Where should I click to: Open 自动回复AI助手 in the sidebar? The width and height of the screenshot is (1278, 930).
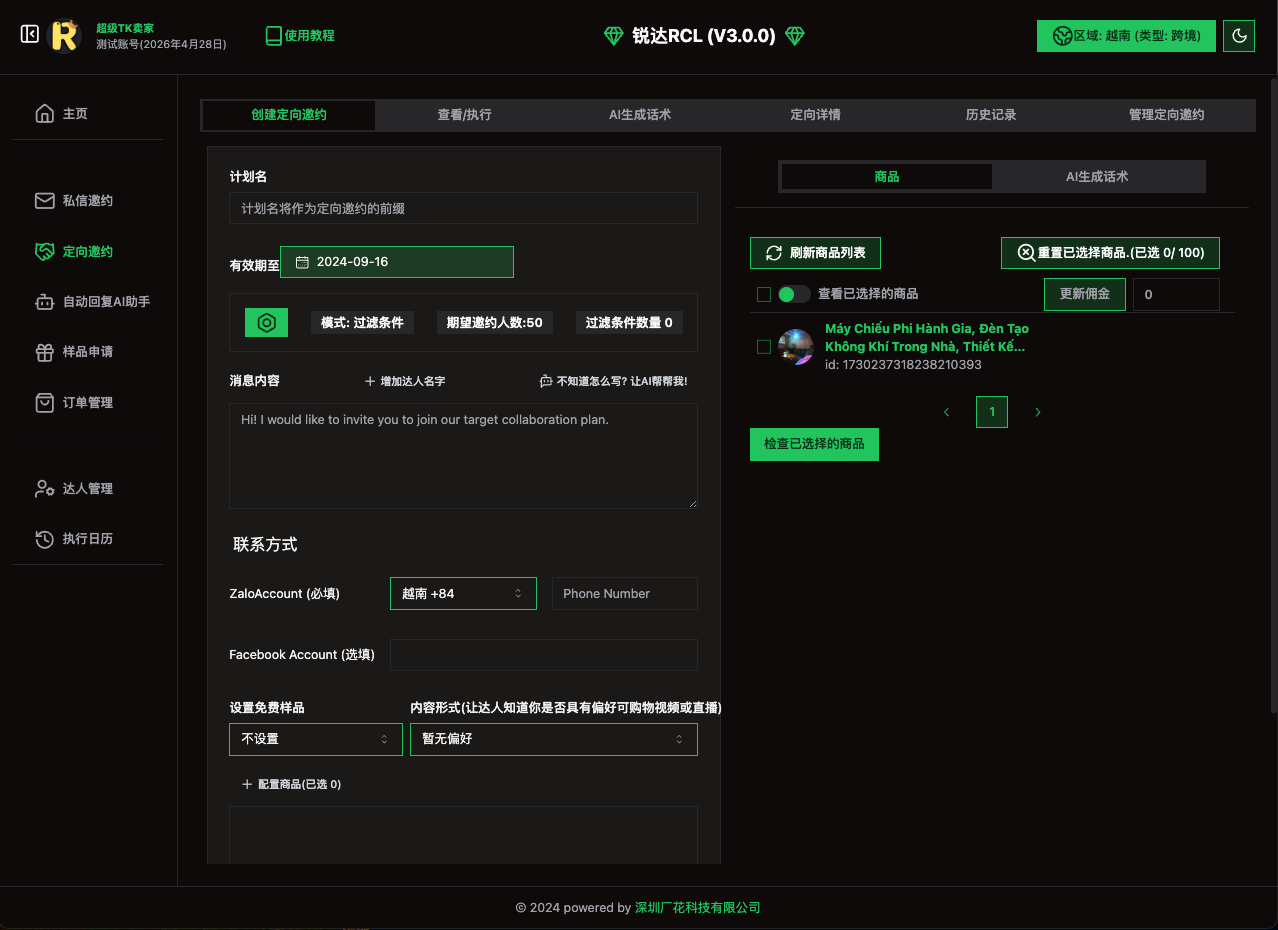point(105,301)
